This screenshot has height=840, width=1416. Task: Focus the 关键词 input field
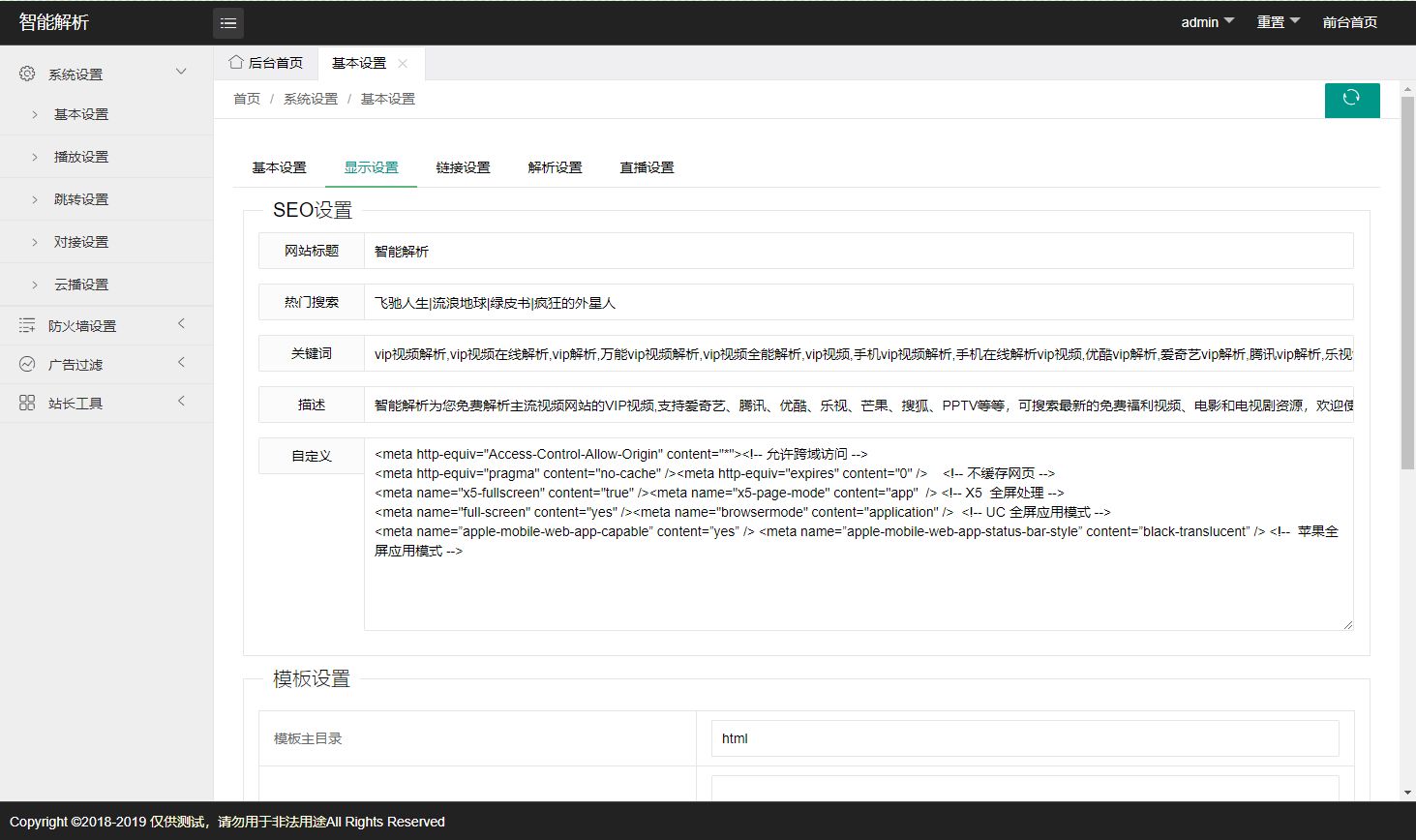tap(859, 353)
